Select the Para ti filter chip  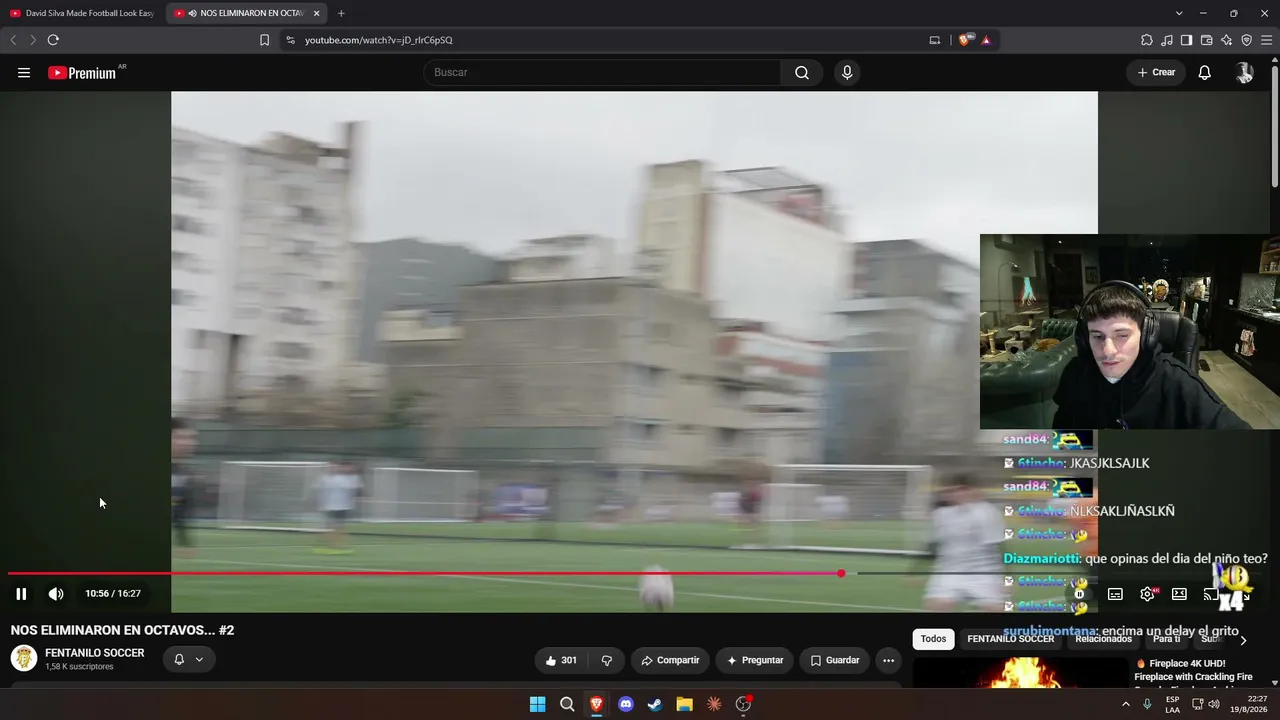1166,639
